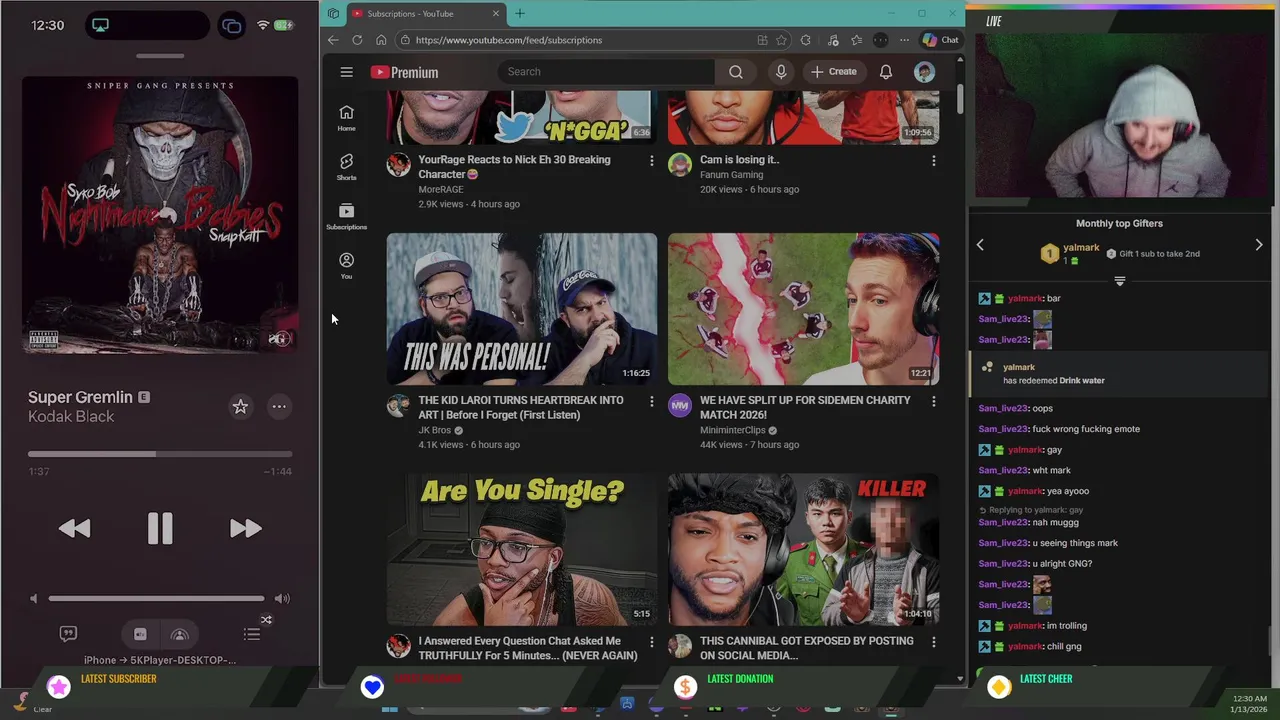Screen dimensions: 1280x720
Task: Show next Monthly top Gifters entry
Action: [x=1259, y=245]
